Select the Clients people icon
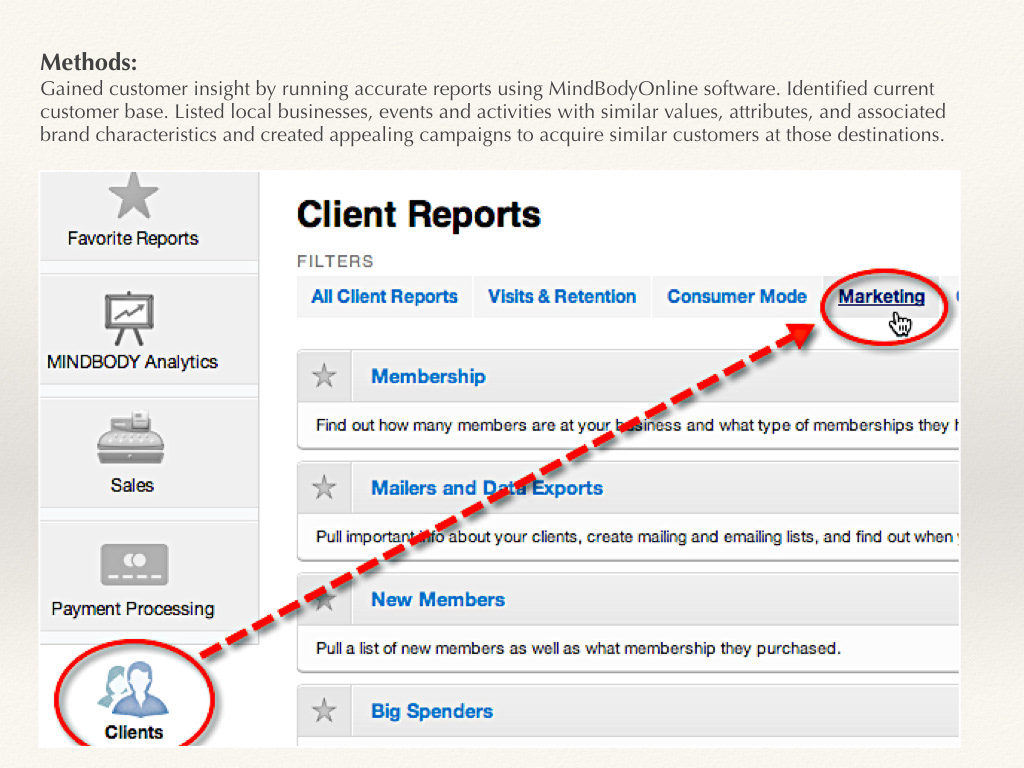Image resolution: width=1024 pixels, height=768 pixels. (134, 689)
